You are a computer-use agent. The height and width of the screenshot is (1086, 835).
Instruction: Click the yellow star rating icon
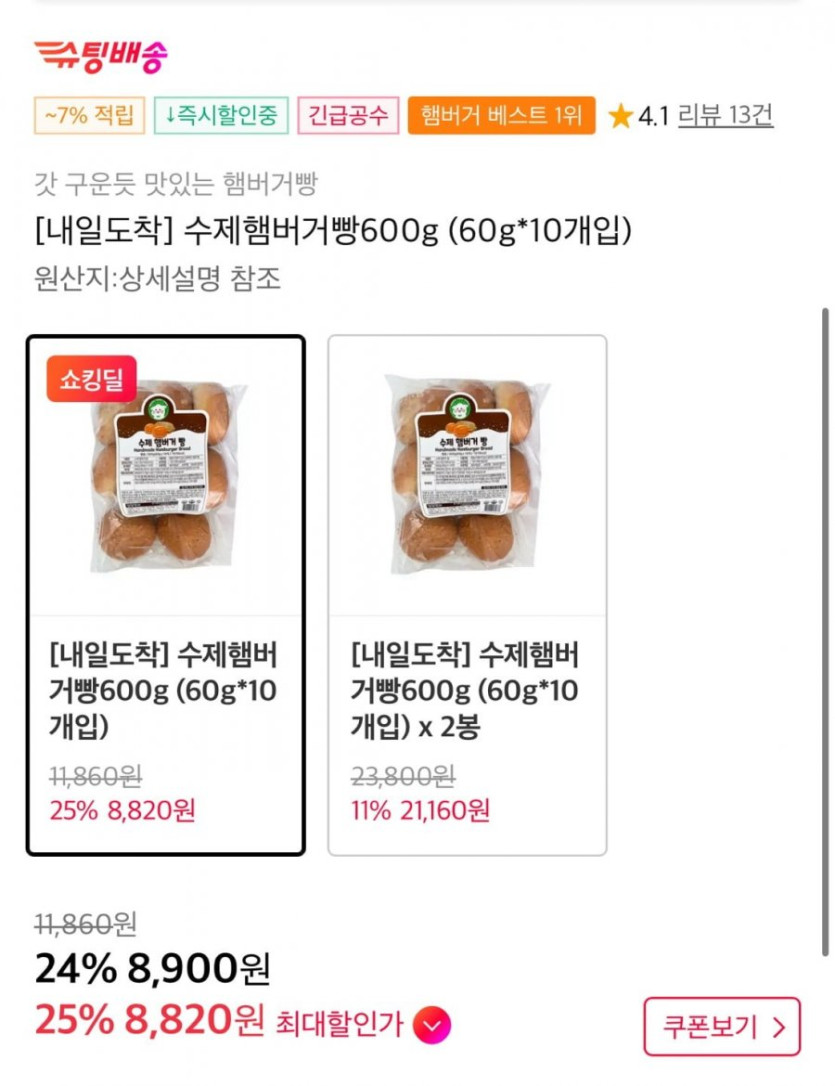[x=620, y=117]
